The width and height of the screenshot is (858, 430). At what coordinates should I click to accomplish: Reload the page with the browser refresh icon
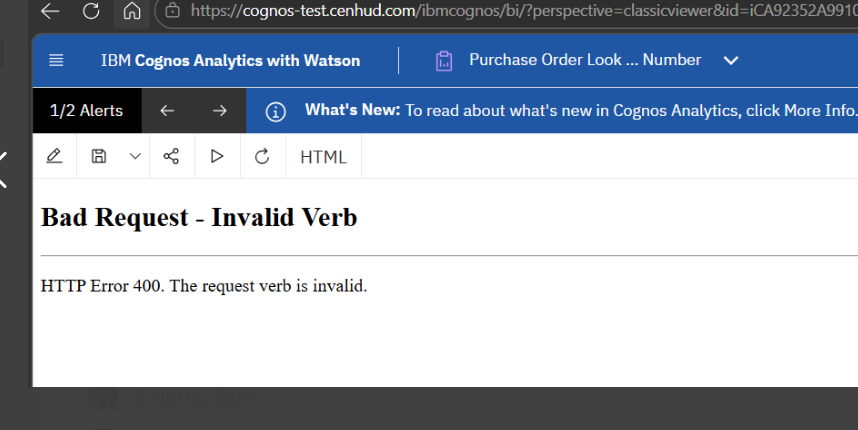[91, 11]
